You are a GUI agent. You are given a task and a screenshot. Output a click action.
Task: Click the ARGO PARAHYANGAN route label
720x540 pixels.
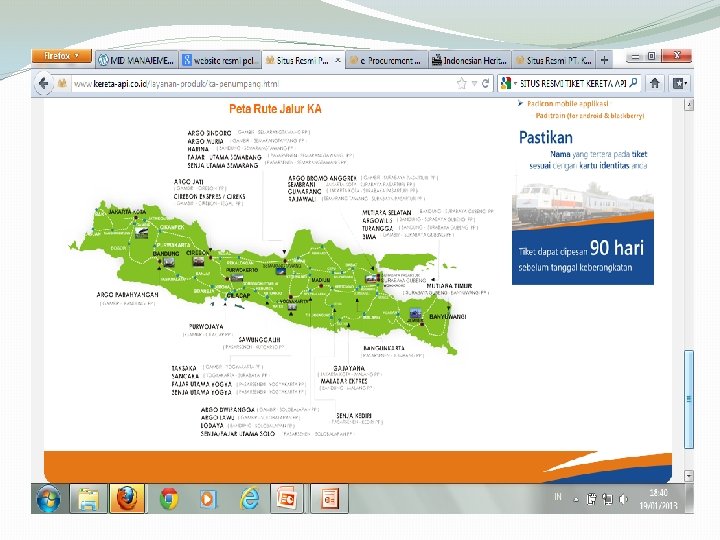point(127,295)
